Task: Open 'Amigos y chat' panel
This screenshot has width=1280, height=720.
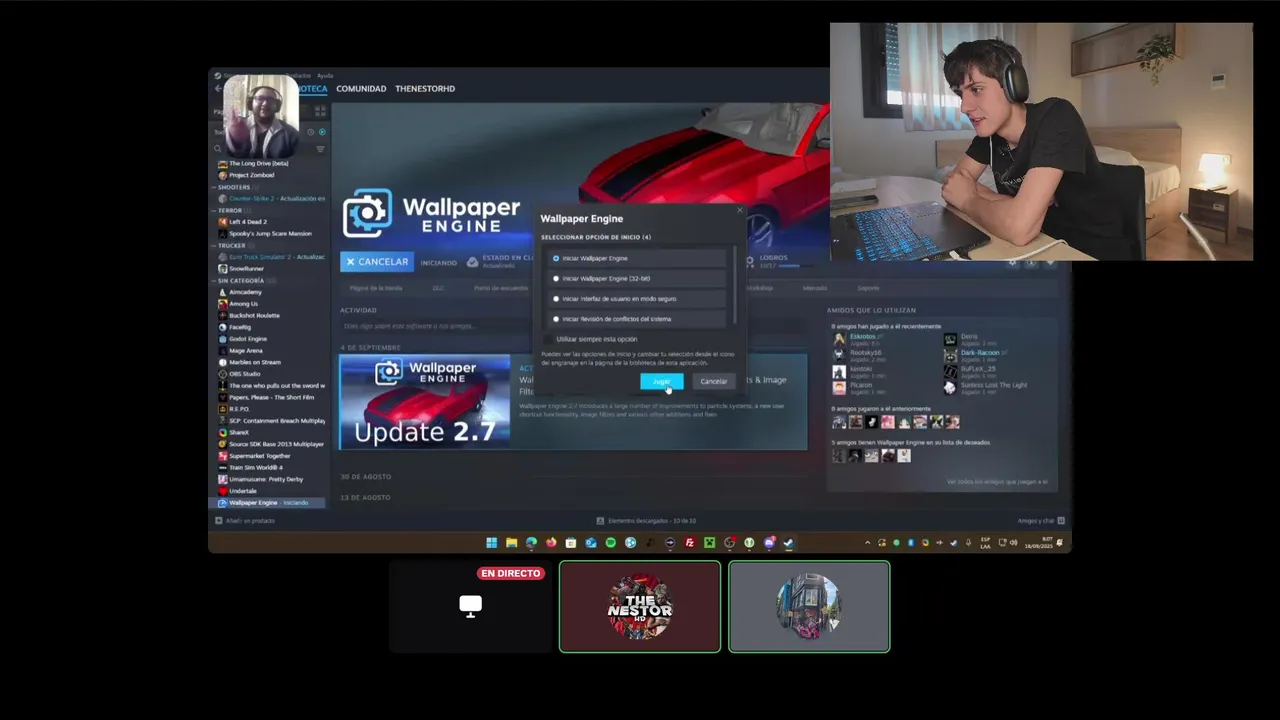Action: [x=1041, y=521]
